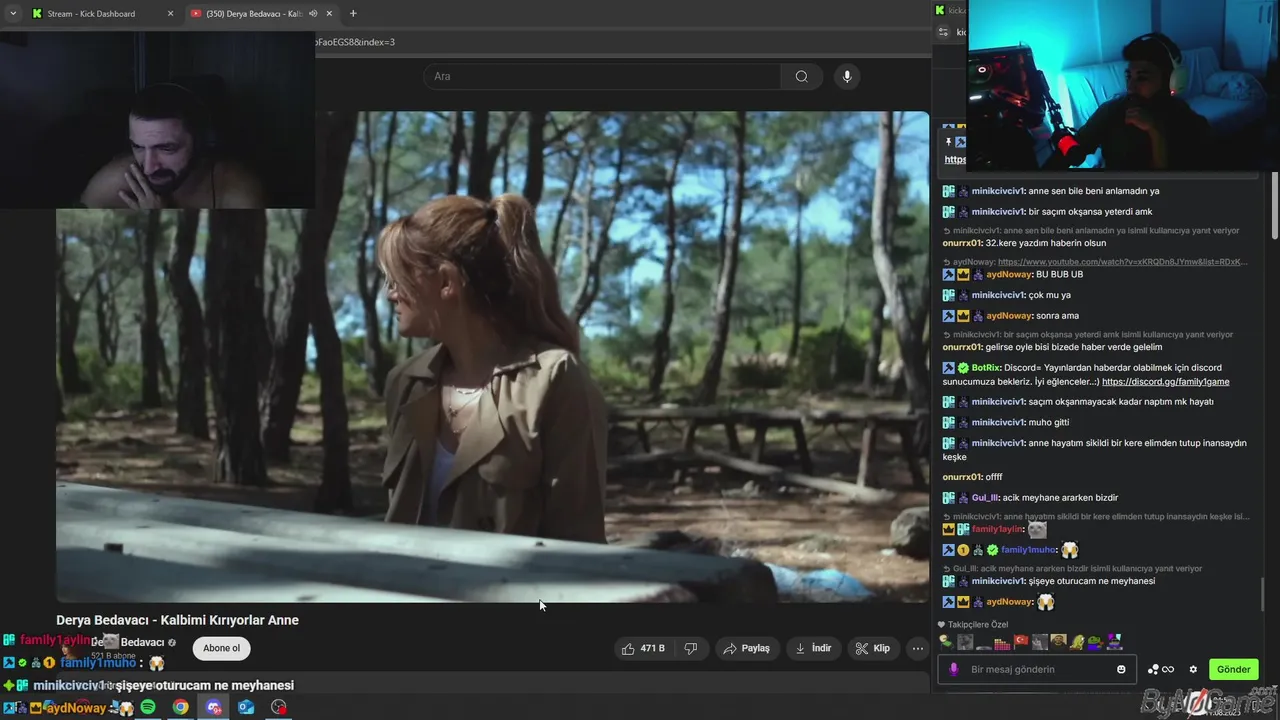1280x720 pixels.
Task: Open Outlook from the taskbar
Action: (x=246, y=707)
